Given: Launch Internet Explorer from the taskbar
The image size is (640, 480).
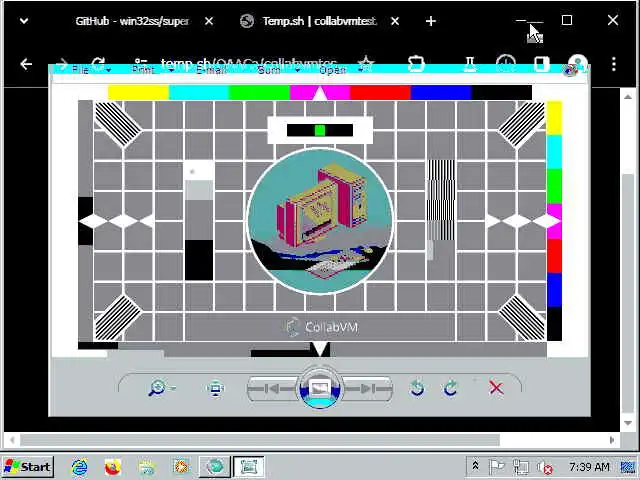Looking at the screenshot, I should (x=79, y=467).
